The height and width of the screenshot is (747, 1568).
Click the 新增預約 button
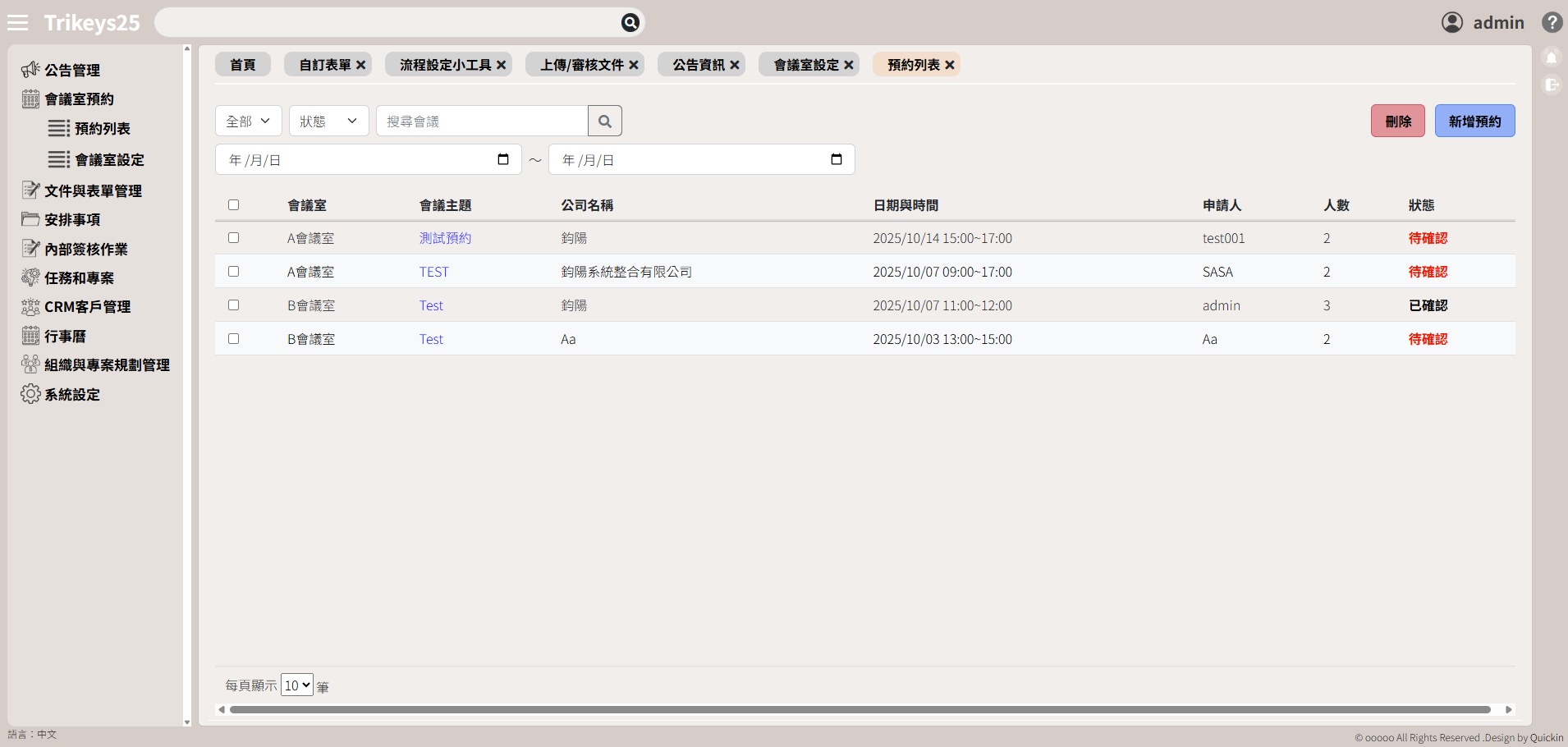pyautogui.click(x=1474, y=121)
